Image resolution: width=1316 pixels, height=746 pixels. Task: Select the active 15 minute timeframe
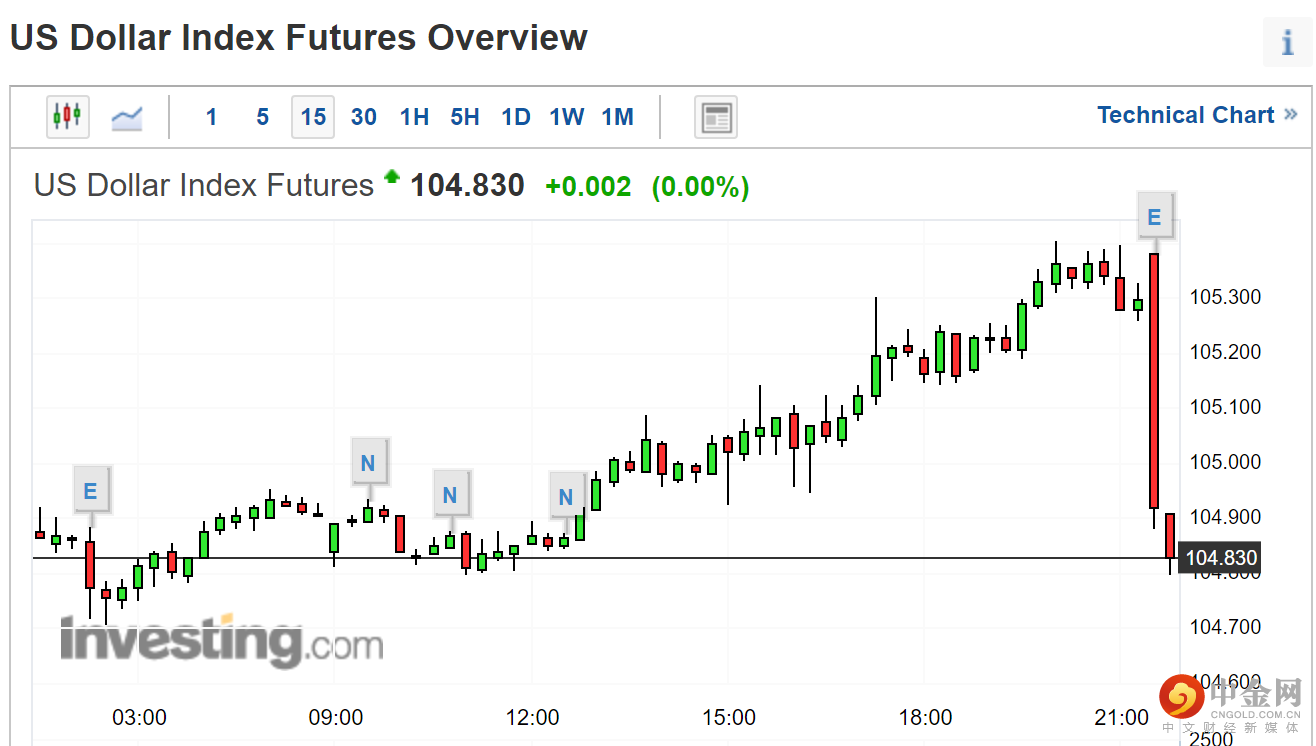pyautogui.click(x=313, y=117)
